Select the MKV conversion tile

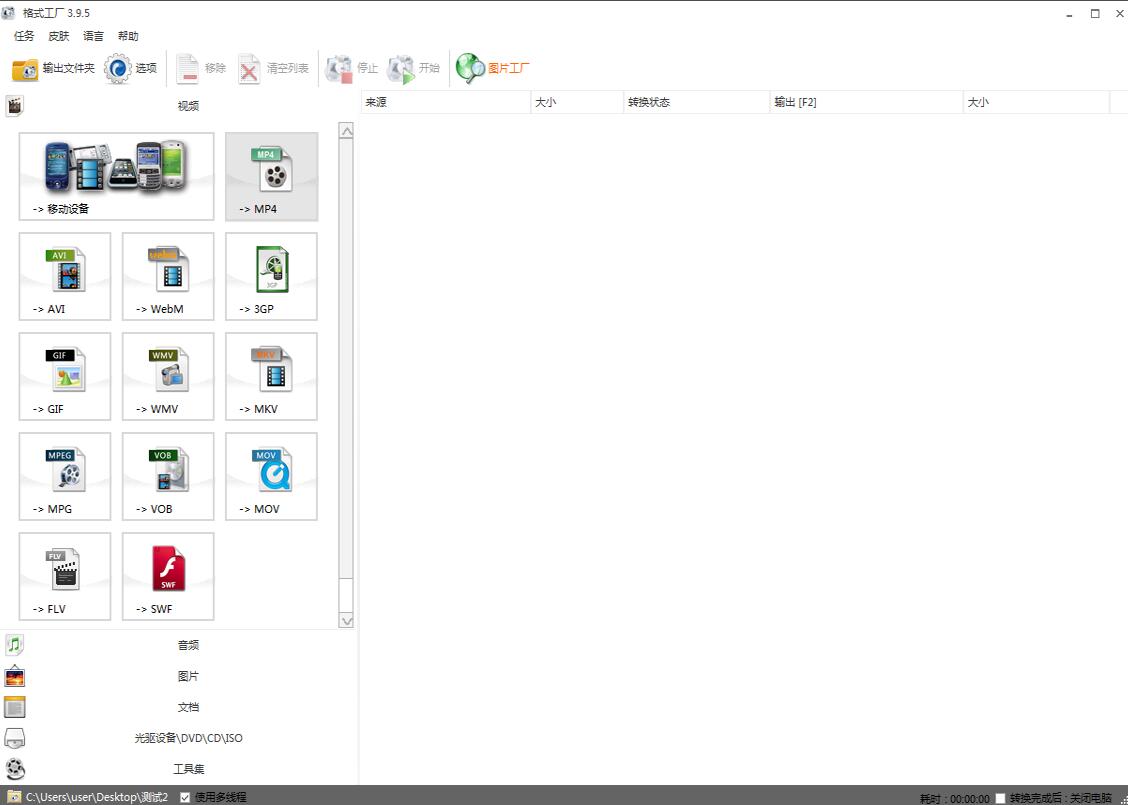click(271, 376)
